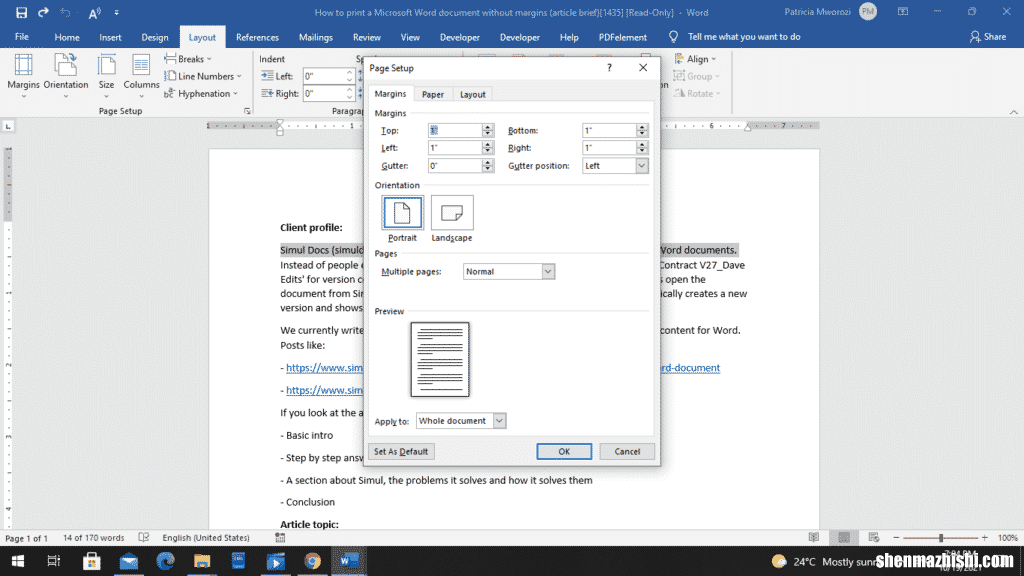Switch to the Paper tab
The image size is (1024, 576).
point(432,94)
